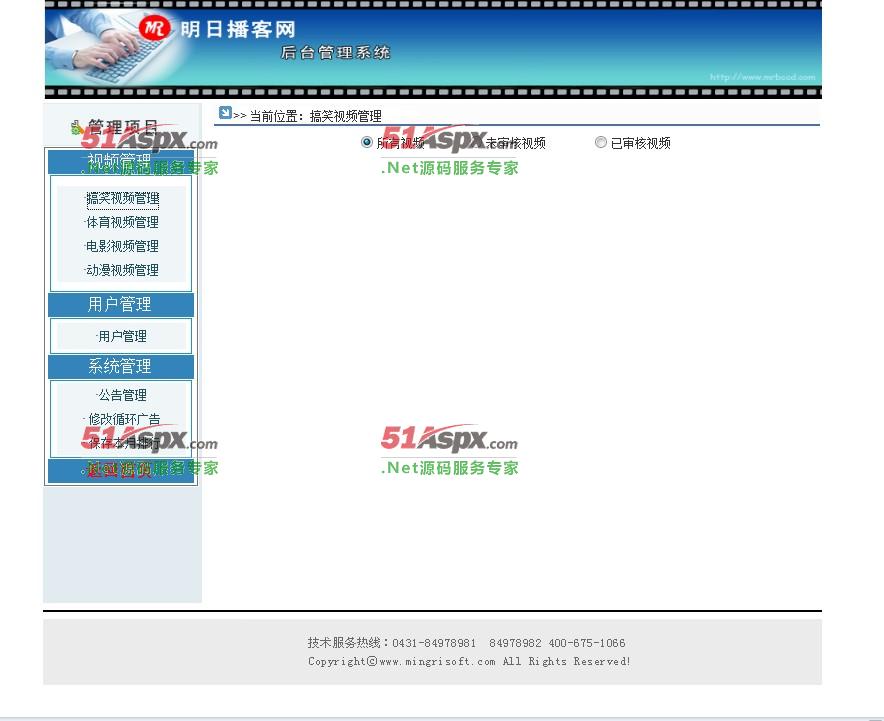Open 动漫视频管理 in the sidebar

click(x=122, y=270)
